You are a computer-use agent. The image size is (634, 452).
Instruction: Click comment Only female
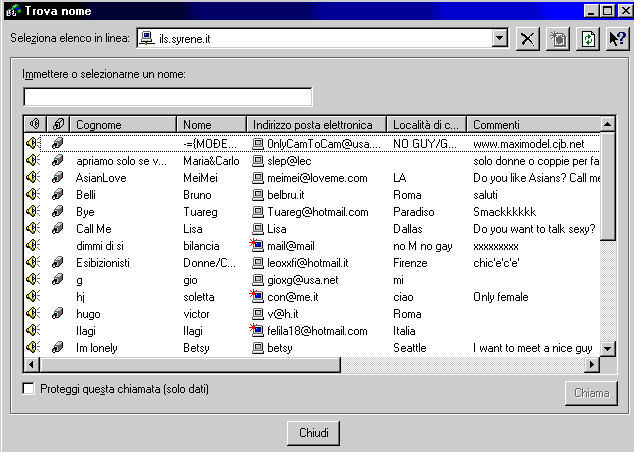501,297
